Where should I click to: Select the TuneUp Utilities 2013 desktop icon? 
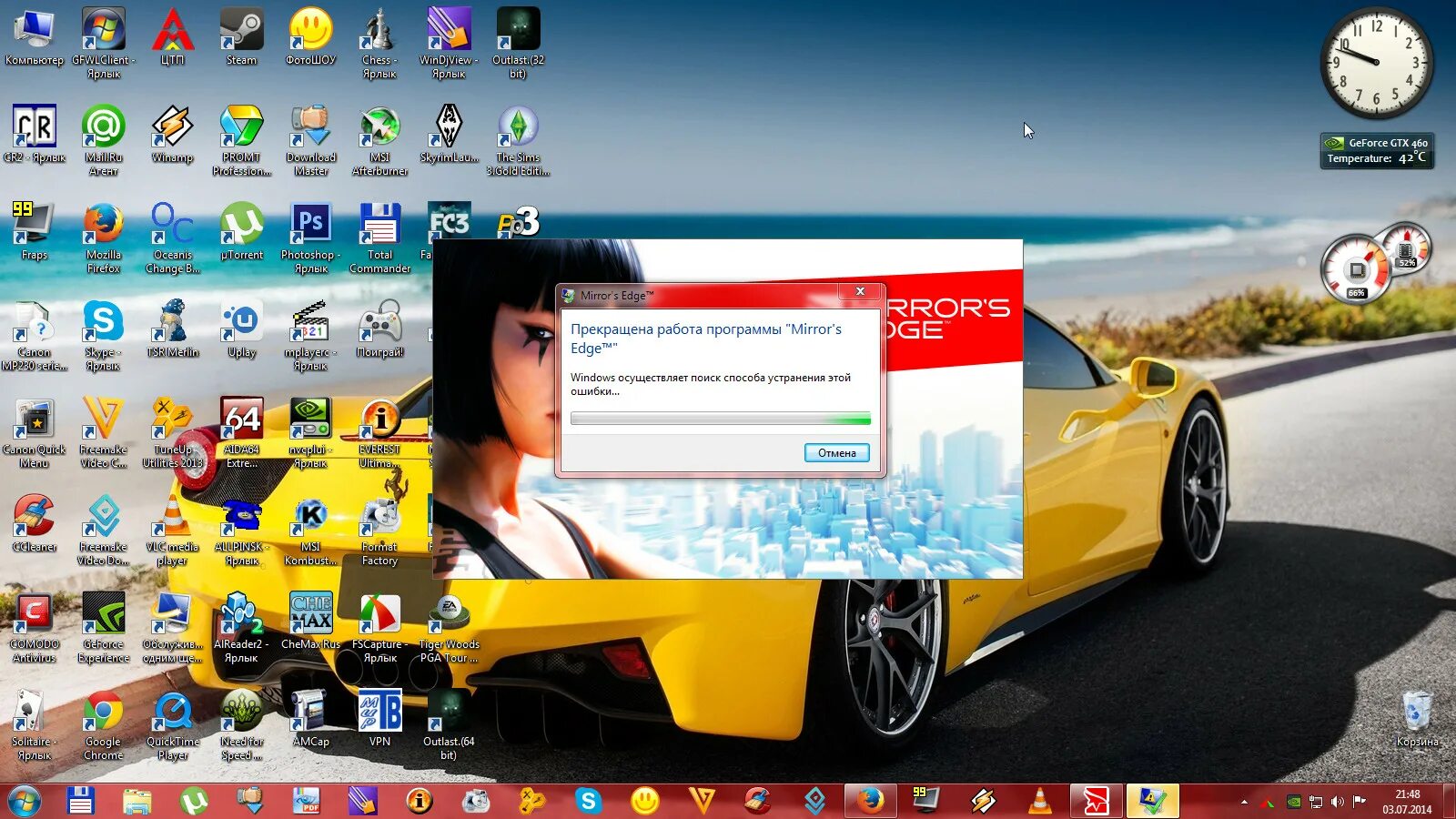173,431
